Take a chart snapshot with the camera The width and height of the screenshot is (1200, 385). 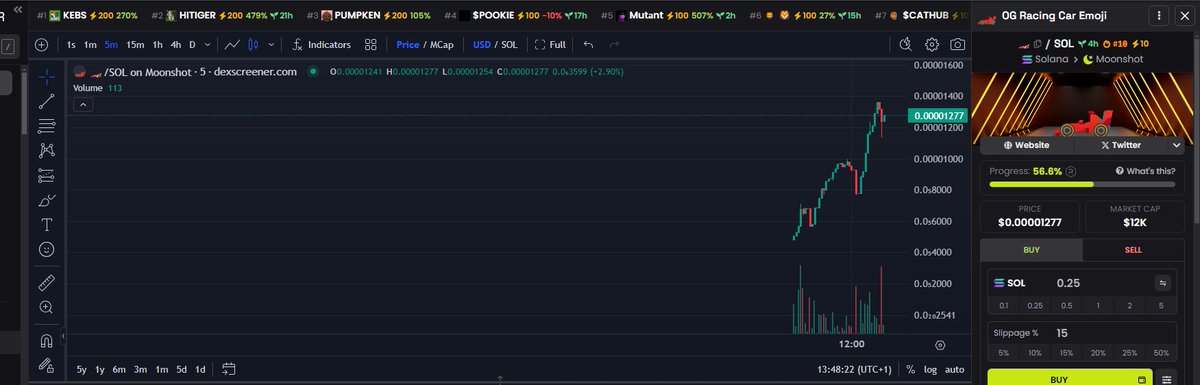click(958, 45)
